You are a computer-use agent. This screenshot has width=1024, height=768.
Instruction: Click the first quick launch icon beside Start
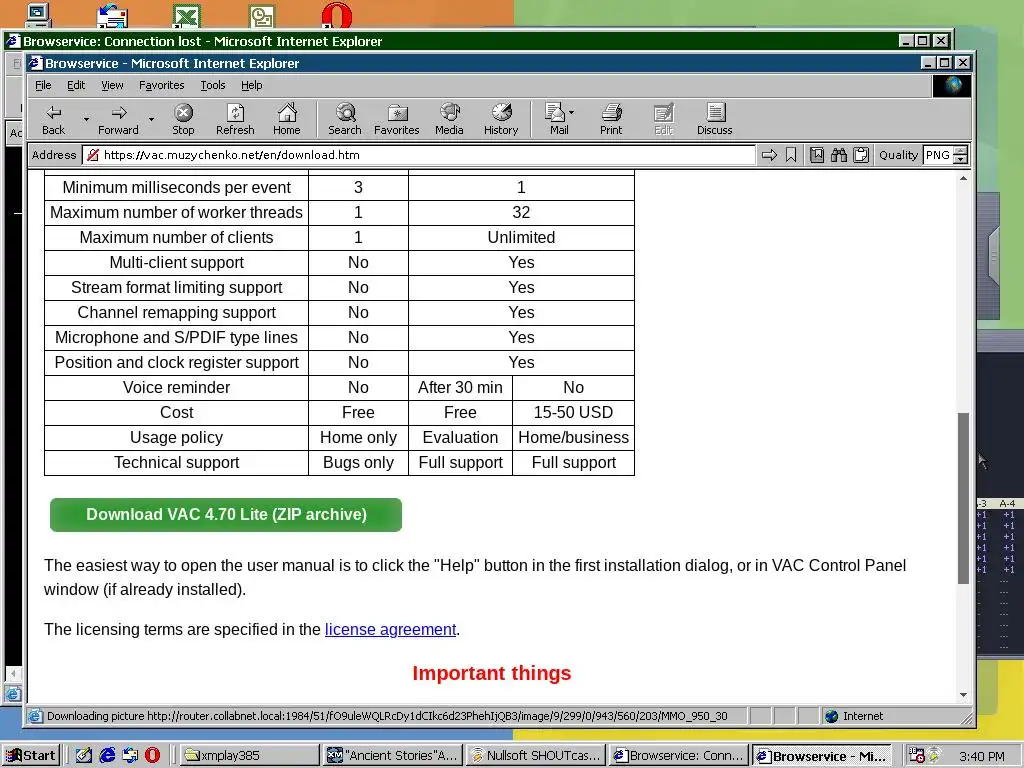pyautogui.click(x=84, y=756)
